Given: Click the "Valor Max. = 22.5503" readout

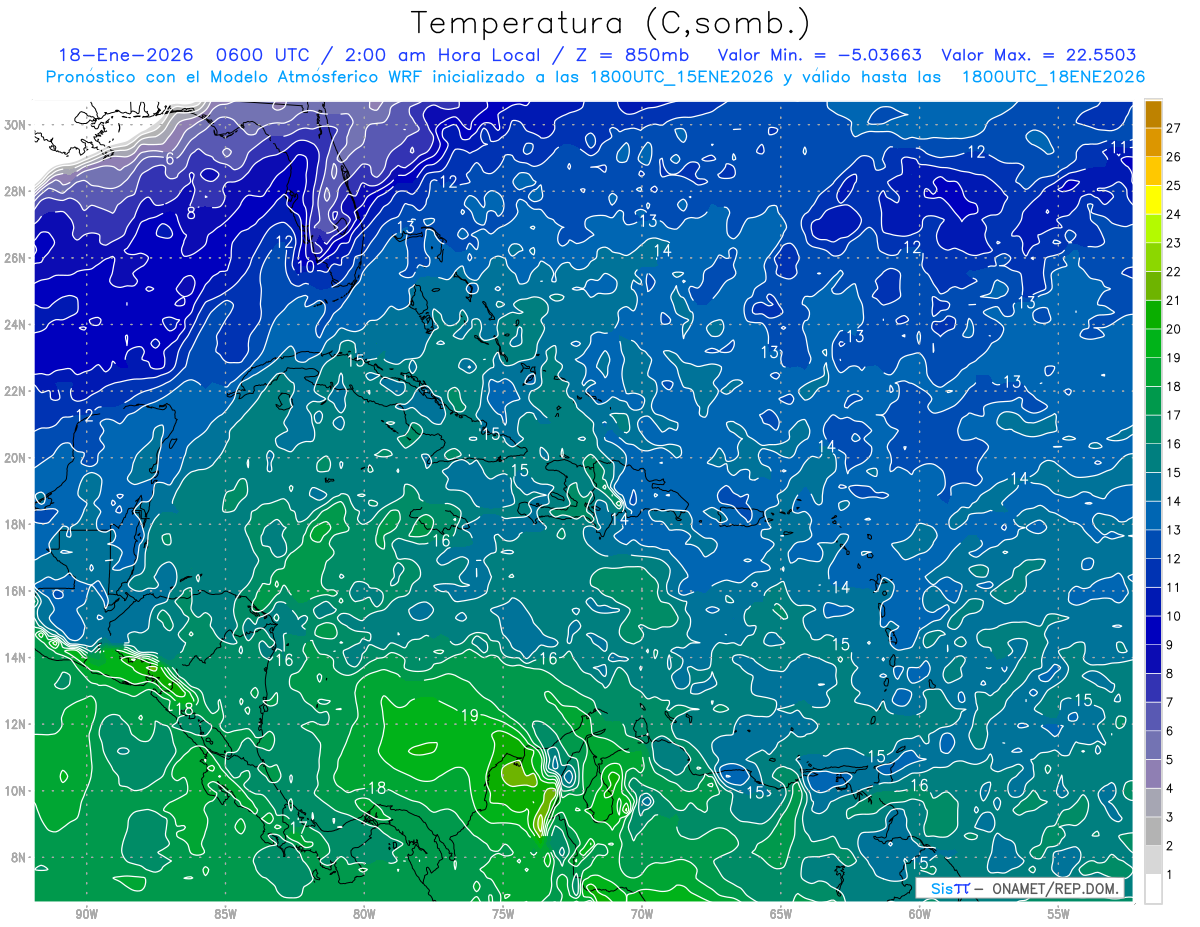Looking at the screenshot, I should coord(1039,55).
